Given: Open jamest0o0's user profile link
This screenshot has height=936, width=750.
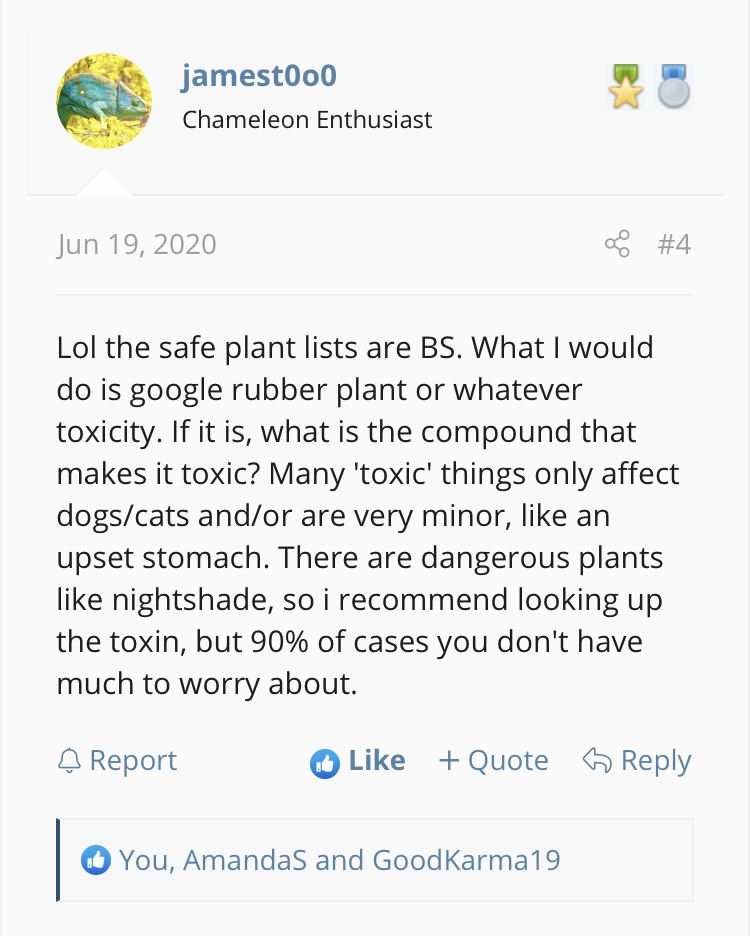Looking at the screenshot, I should (x=259, y=76).
